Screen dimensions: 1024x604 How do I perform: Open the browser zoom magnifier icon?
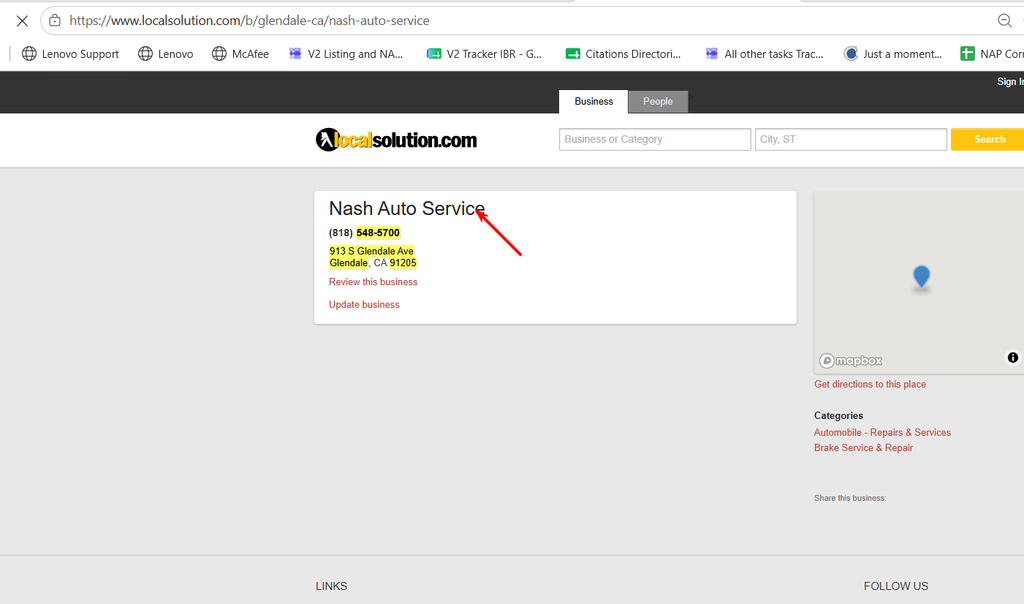point(1004,21)
